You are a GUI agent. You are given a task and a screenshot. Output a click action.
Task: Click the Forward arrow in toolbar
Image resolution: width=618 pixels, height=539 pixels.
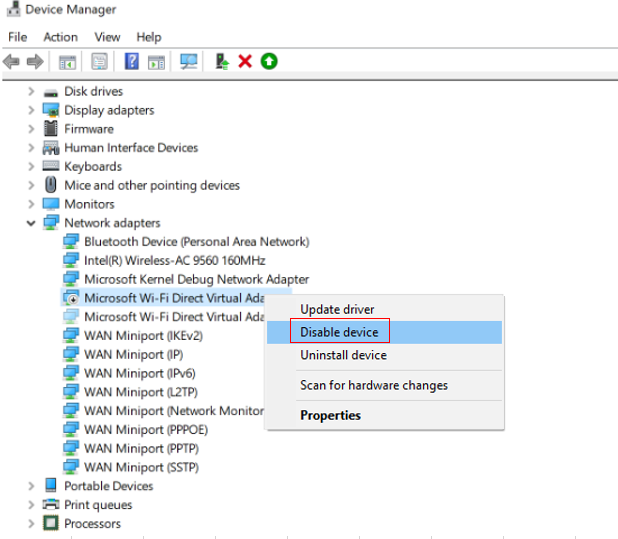(x=35, y=62)
